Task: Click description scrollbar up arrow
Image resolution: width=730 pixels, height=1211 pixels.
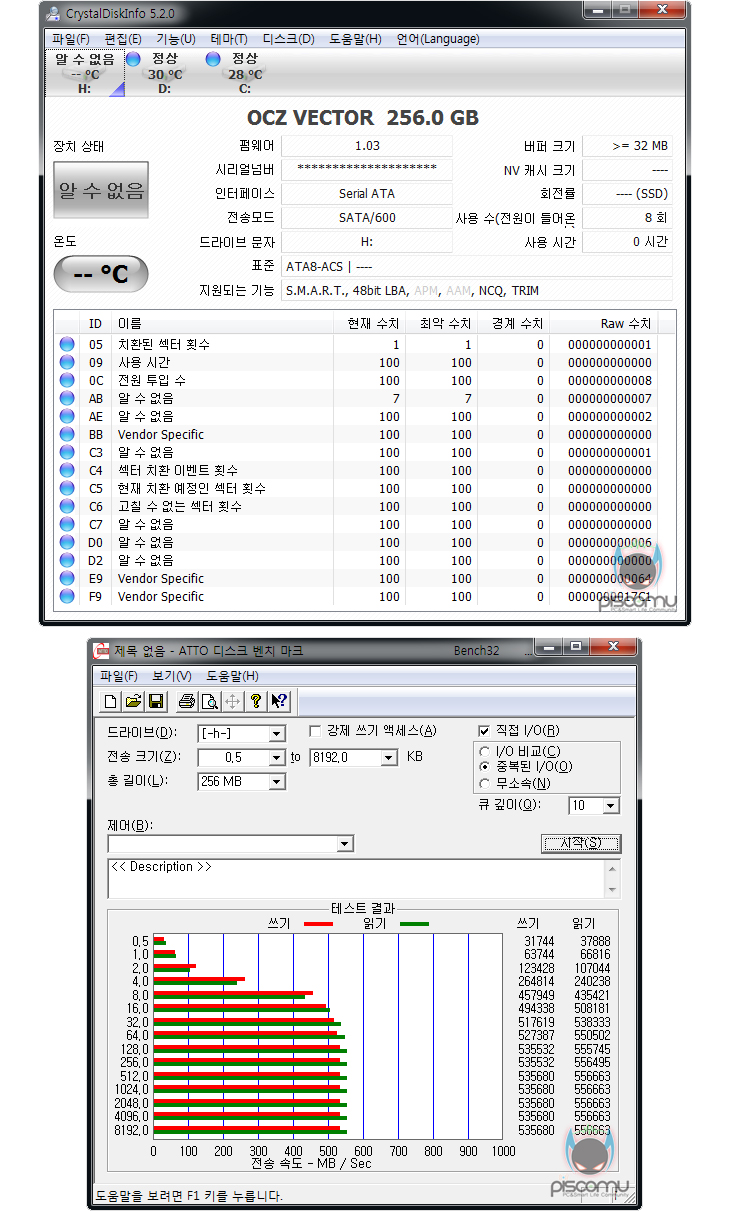Action: coord(611,867)
